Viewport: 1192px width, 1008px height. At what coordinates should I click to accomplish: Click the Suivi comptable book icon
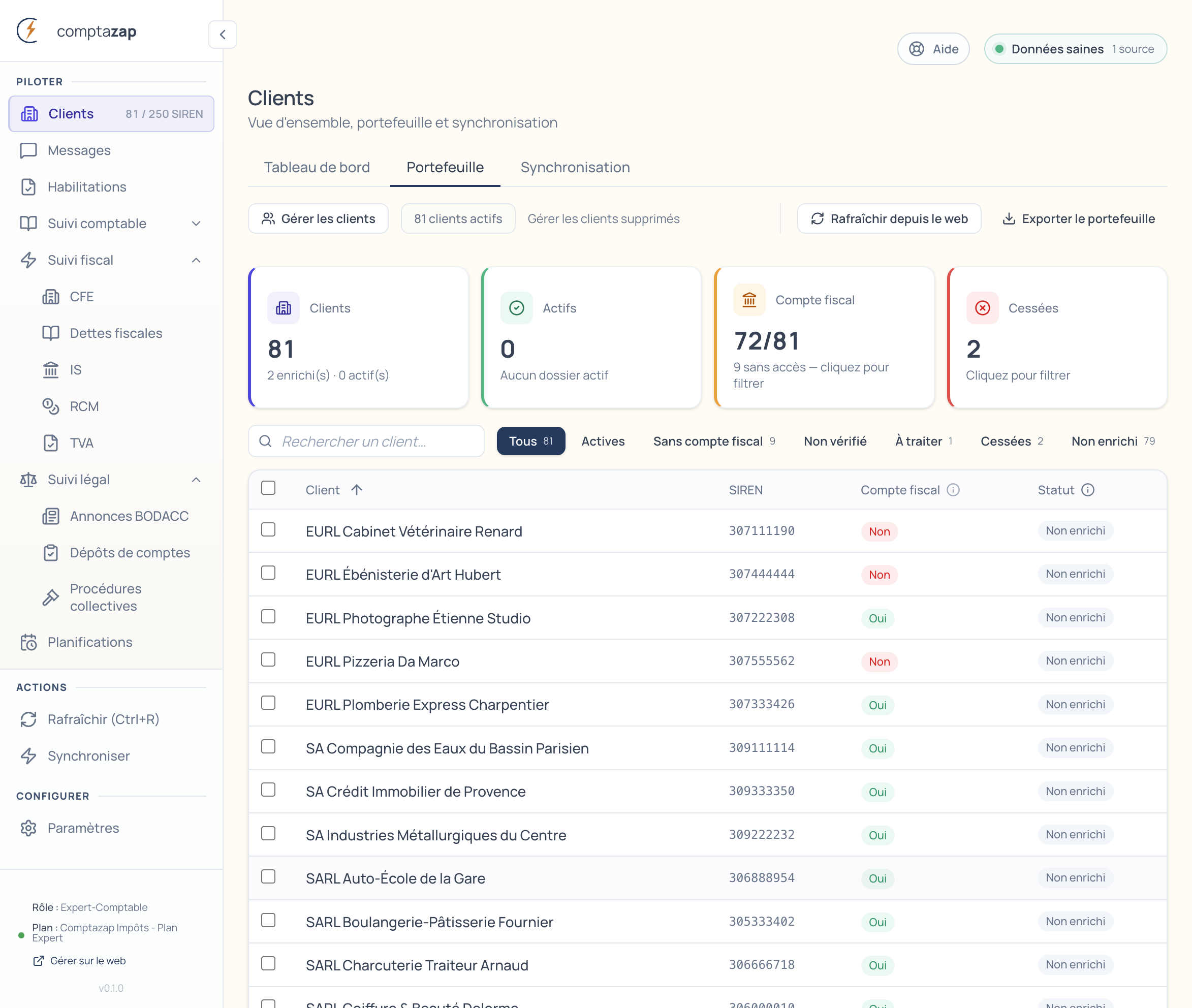(x=28, y=224)
